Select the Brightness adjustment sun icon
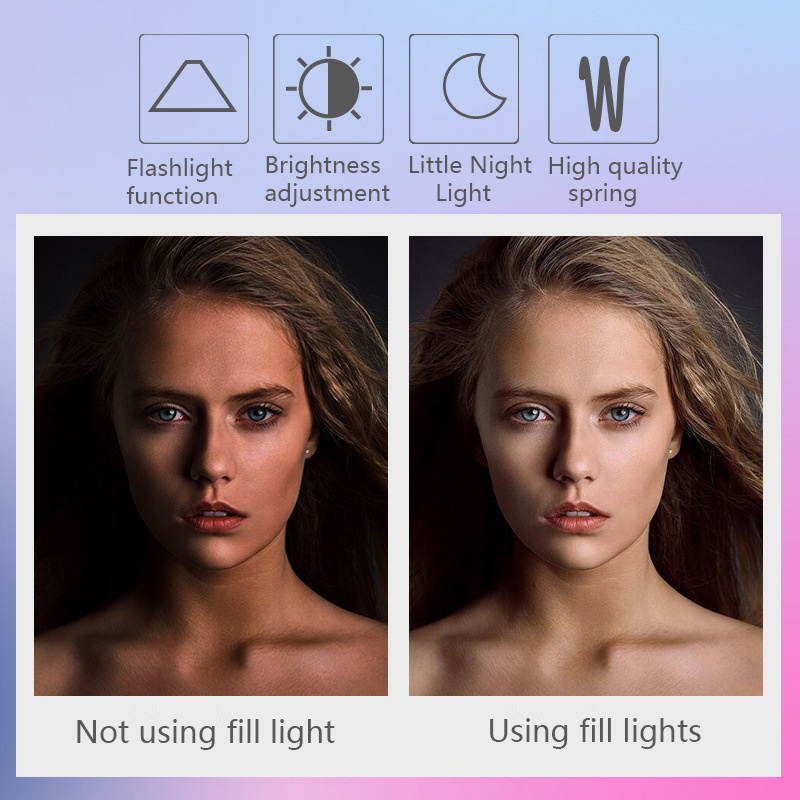800x800 pixels. pos(329,89)
